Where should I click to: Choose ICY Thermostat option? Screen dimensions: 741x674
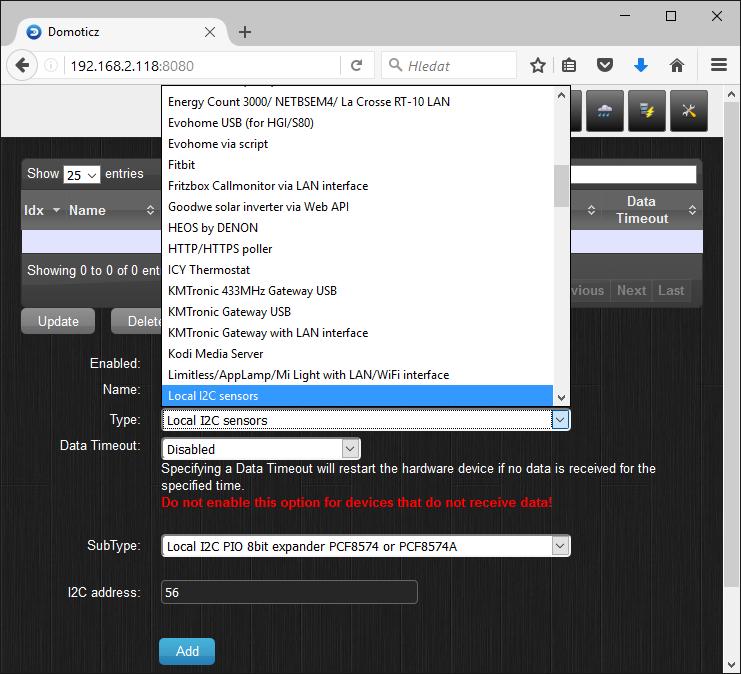click(x=357, y=270)
